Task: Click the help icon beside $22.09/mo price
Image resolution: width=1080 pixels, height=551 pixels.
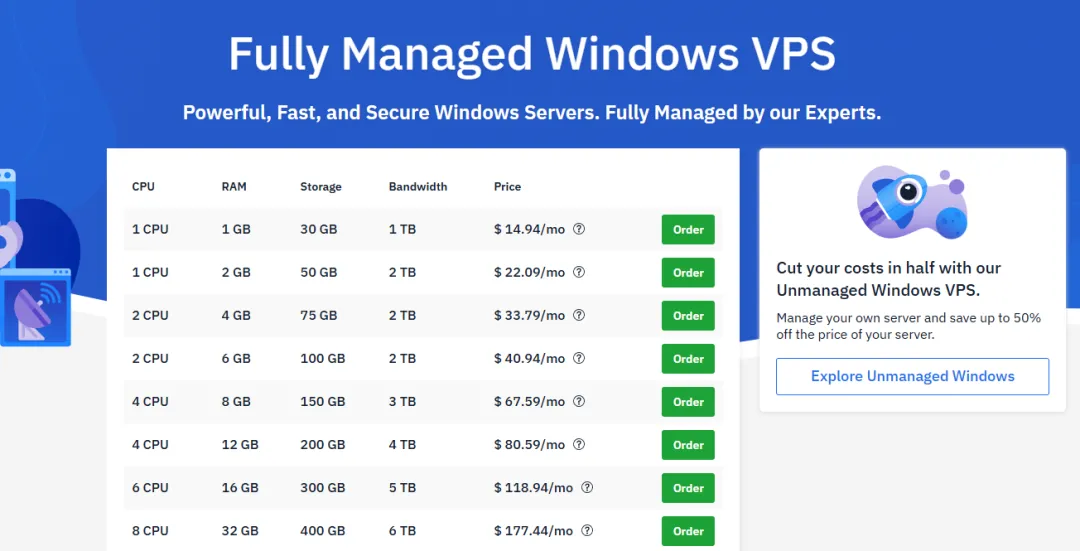Action: (x=579, y=272)
